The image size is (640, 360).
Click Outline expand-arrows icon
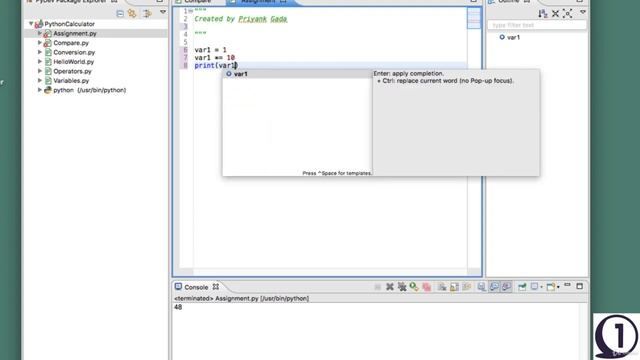[x=567, y=13]
